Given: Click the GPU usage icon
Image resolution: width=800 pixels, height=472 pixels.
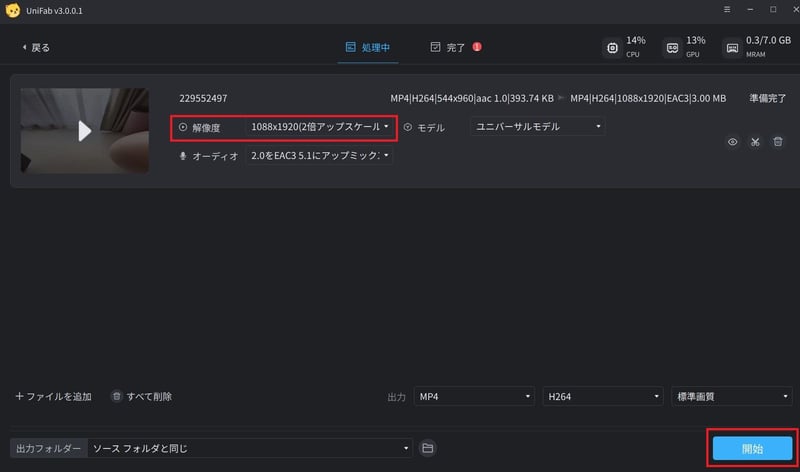Looking at the screenshot, I should coord(672,47).
